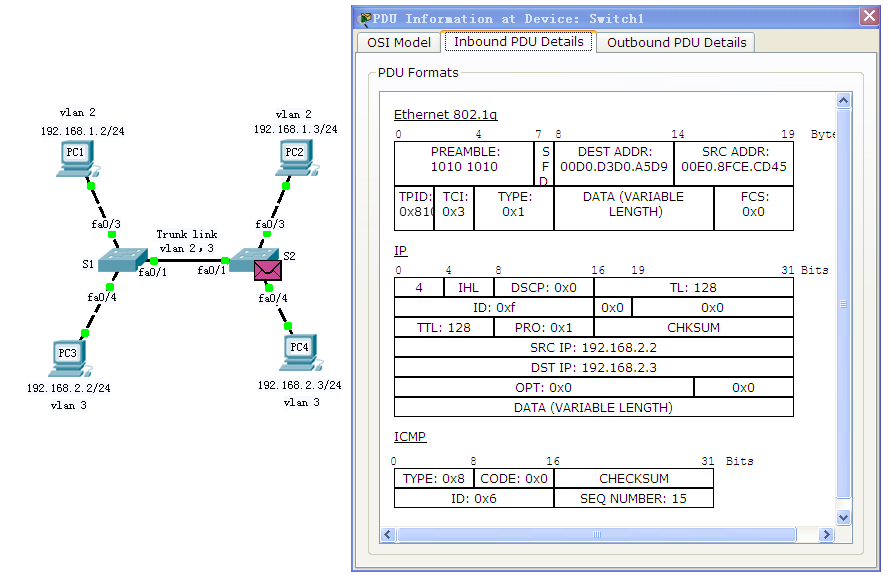Select the PC3 computer icon
Screen dimensions: 889x575
point(70,359)
